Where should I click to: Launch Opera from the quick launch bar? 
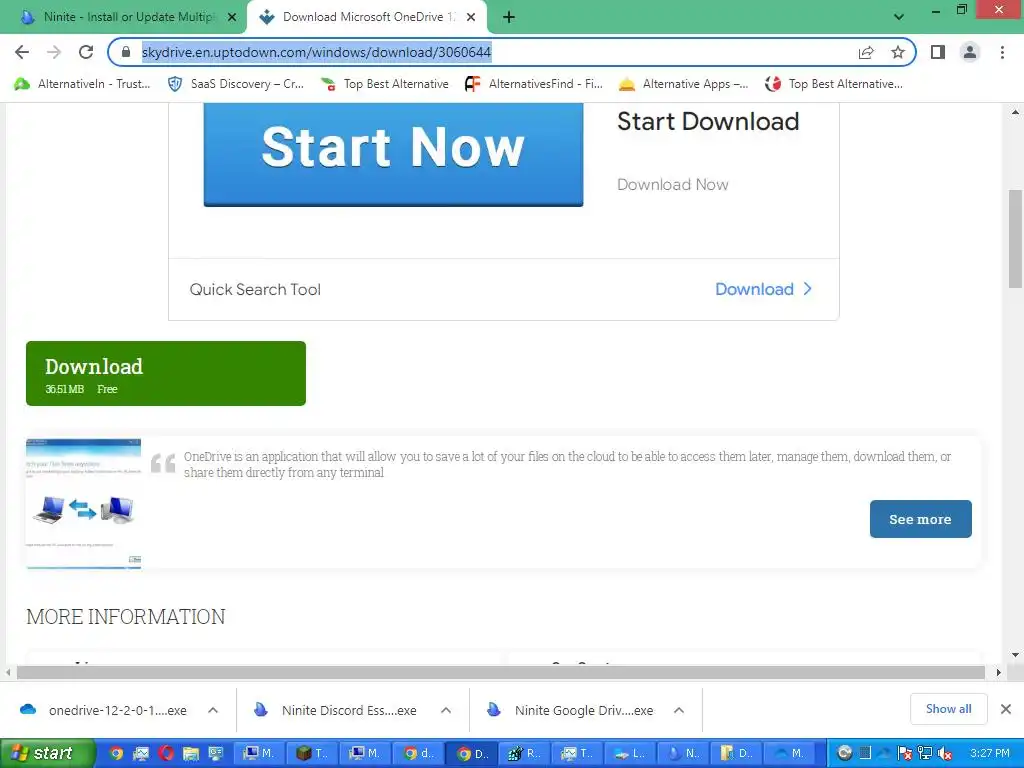[166, 753]
